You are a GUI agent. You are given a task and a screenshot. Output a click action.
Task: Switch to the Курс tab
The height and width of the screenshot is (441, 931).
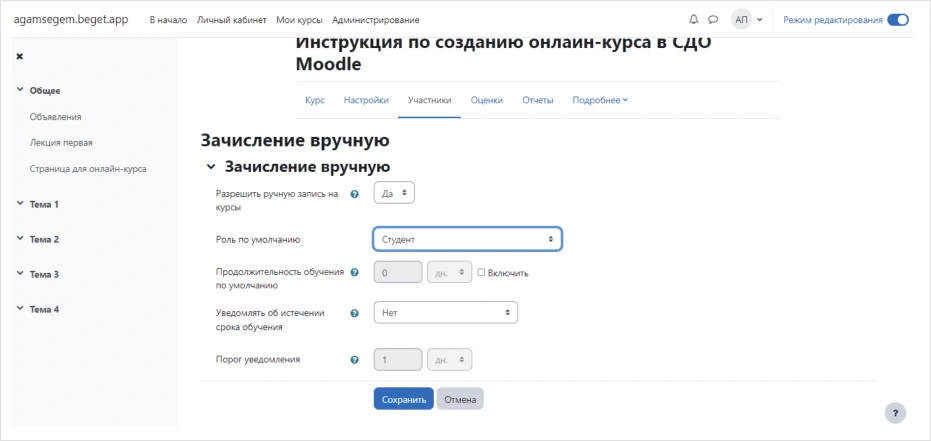[315, 100]
